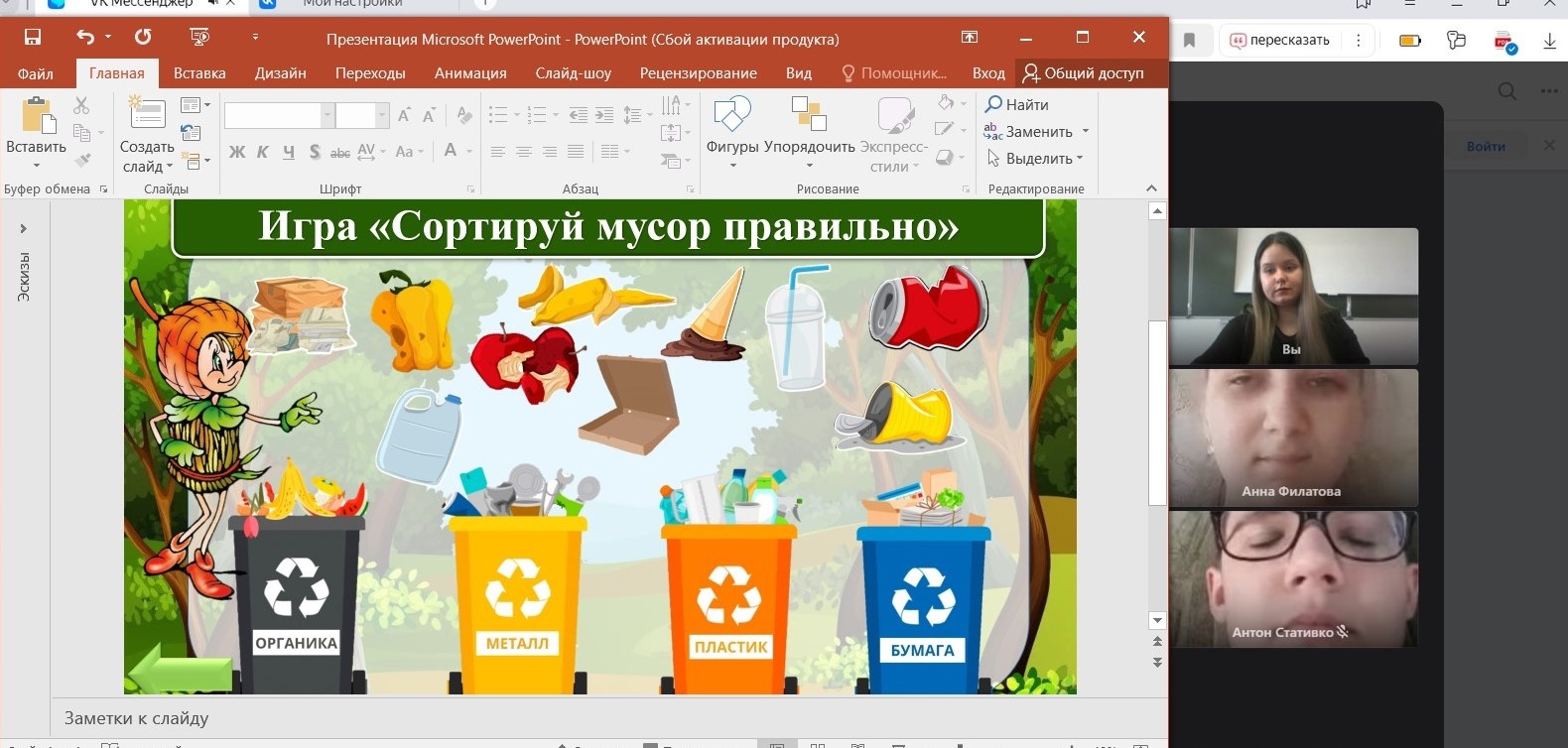This screenshot has height=748, width=1568.
Task: Open the Customize Quick Access Toolbar arrow
Action: (x=255, y=38)
